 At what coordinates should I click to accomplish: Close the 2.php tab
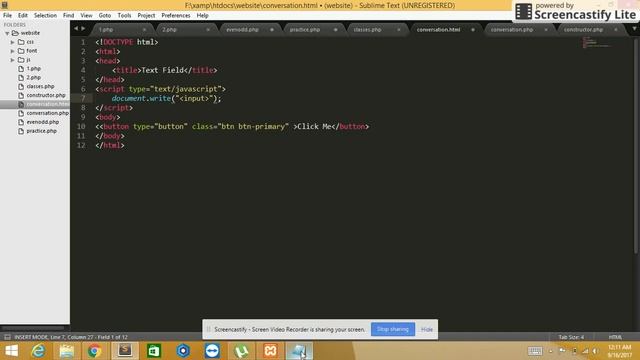(208, 30)
